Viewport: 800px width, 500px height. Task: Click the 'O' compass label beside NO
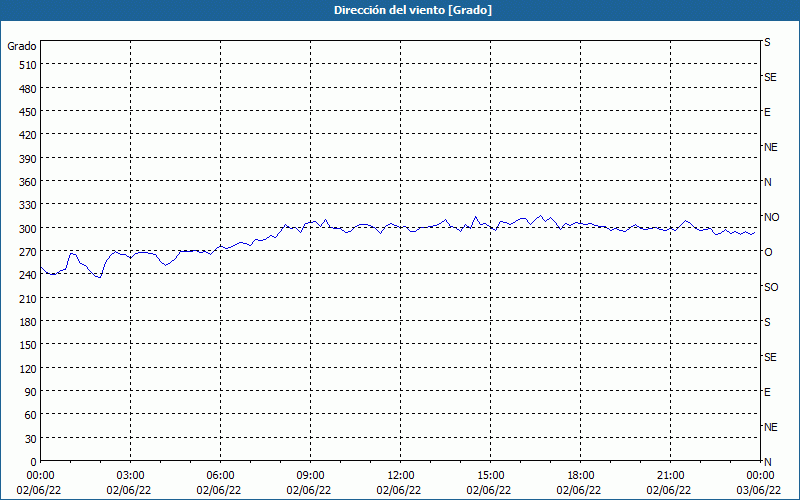click(x=768, y=252)
